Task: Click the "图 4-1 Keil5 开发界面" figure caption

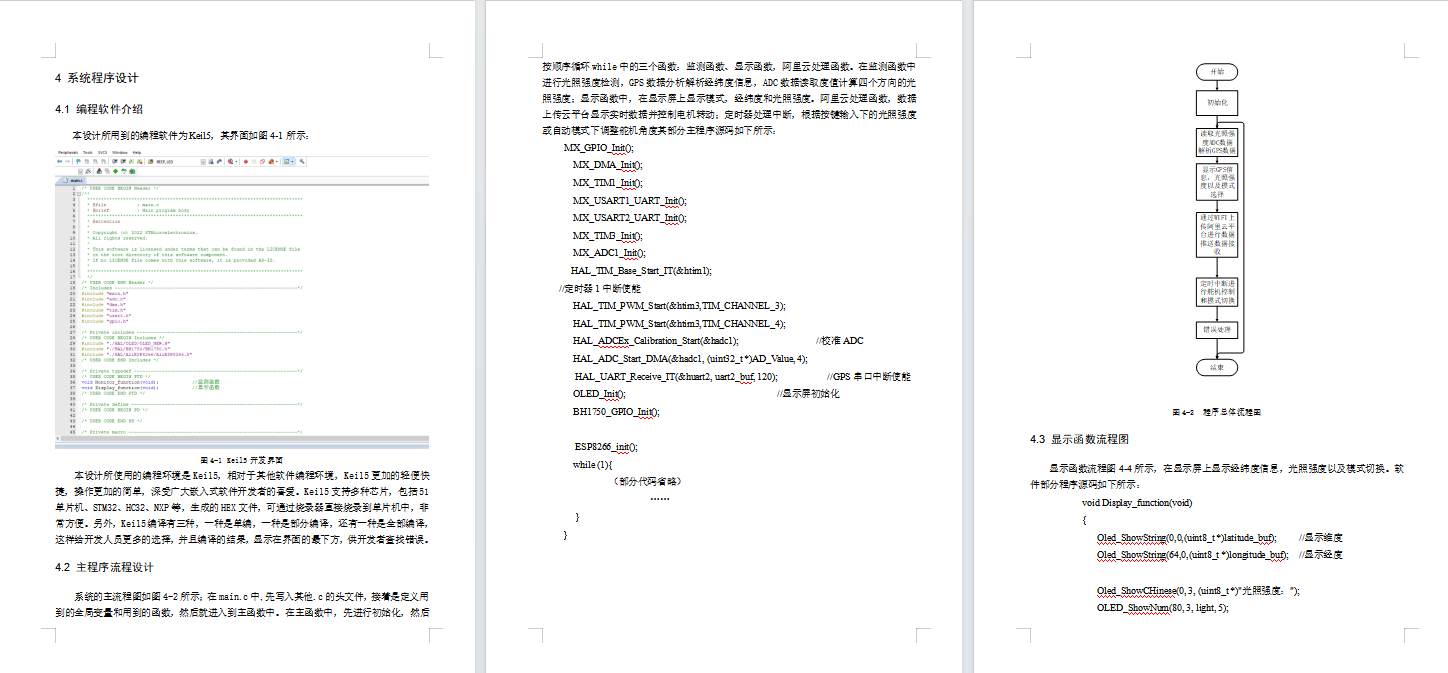Action: (x=242, y=457)
